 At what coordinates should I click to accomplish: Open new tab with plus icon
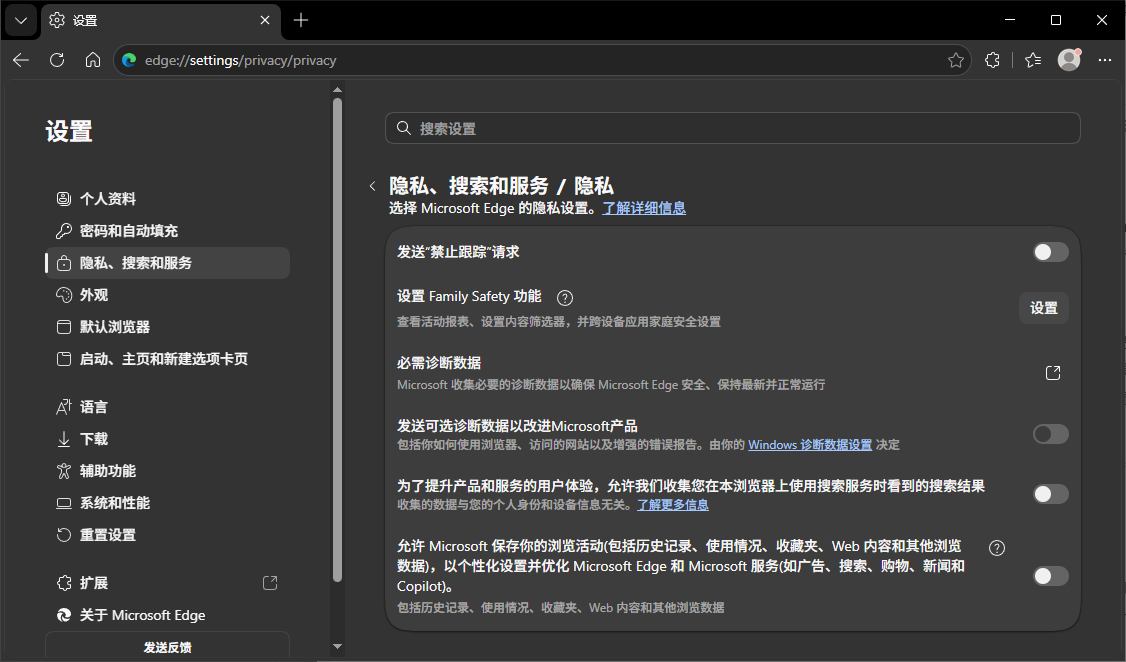tap(301, 20)
